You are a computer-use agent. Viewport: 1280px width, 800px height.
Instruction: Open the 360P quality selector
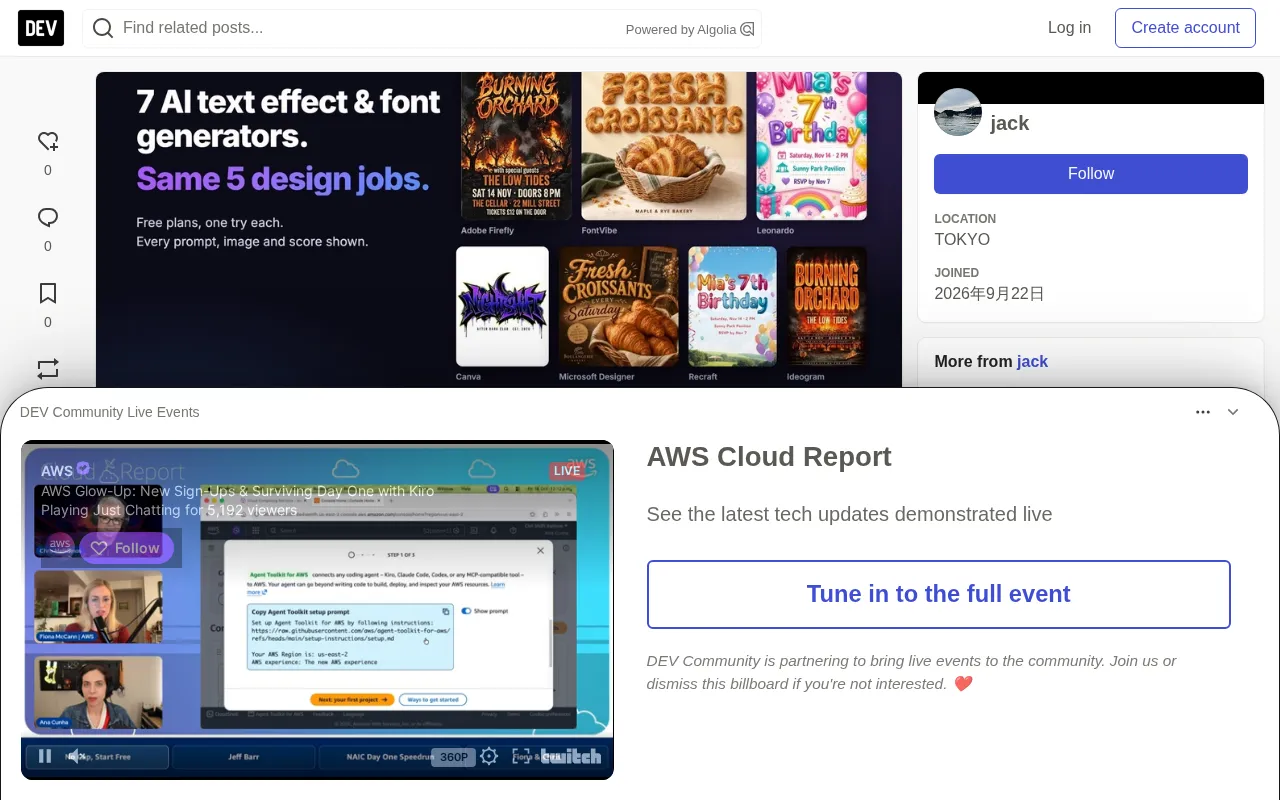click(453, 757)
